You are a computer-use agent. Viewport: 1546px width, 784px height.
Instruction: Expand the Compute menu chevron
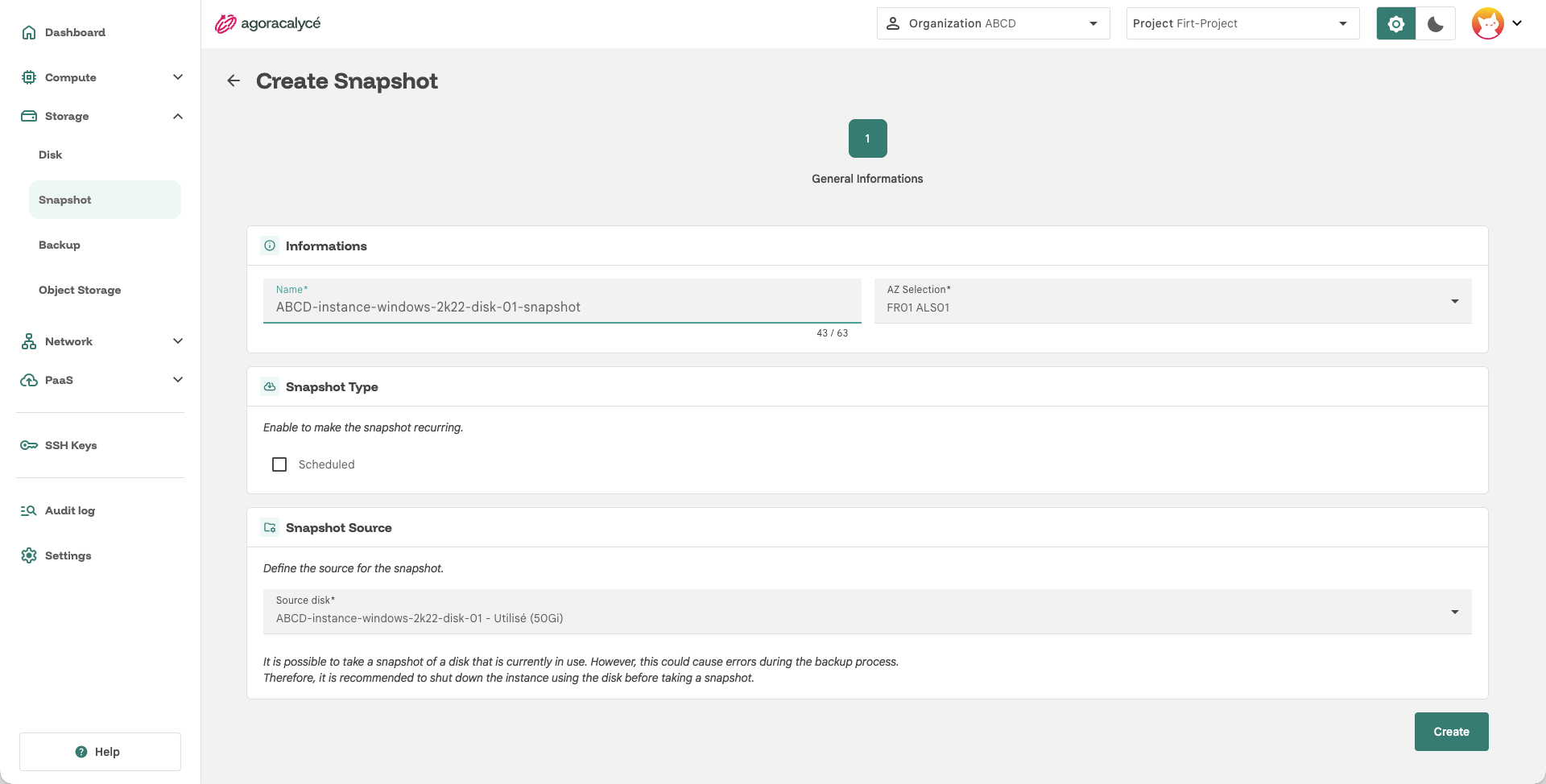coord(178,77)
